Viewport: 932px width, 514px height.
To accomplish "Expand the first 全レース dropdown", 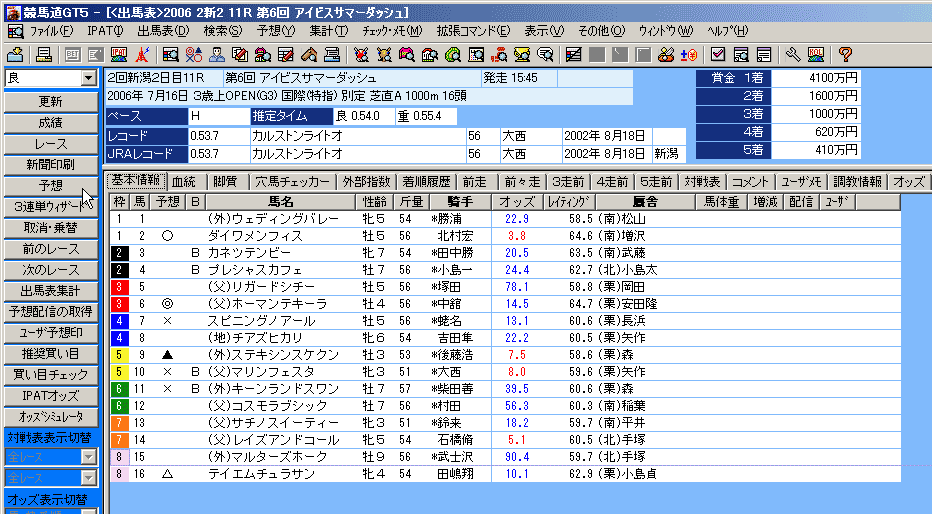I will (89, 456).
